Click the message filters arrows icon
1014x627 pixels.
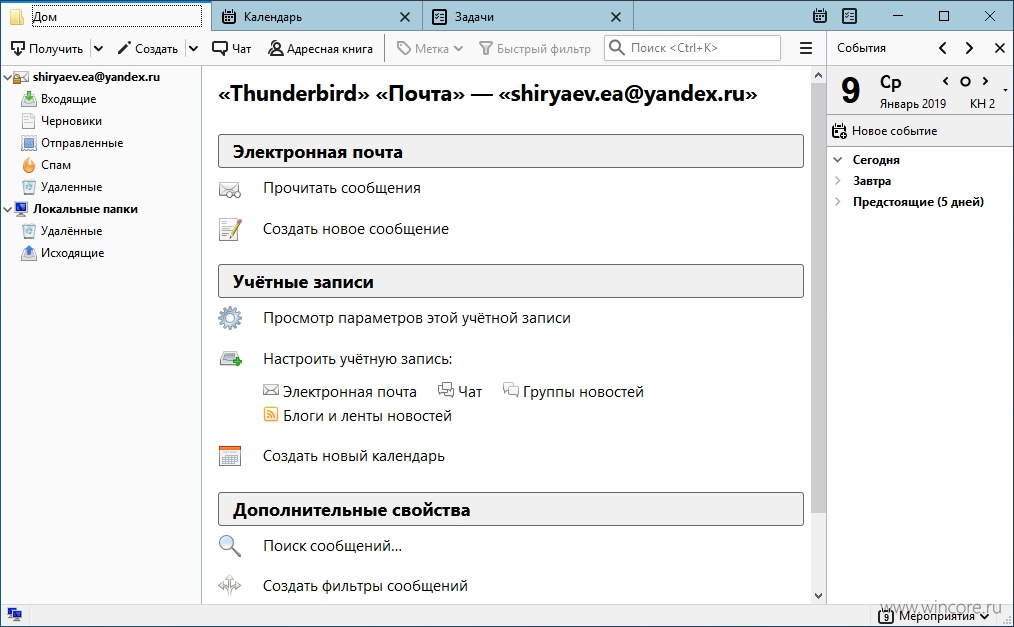[230, 586]
